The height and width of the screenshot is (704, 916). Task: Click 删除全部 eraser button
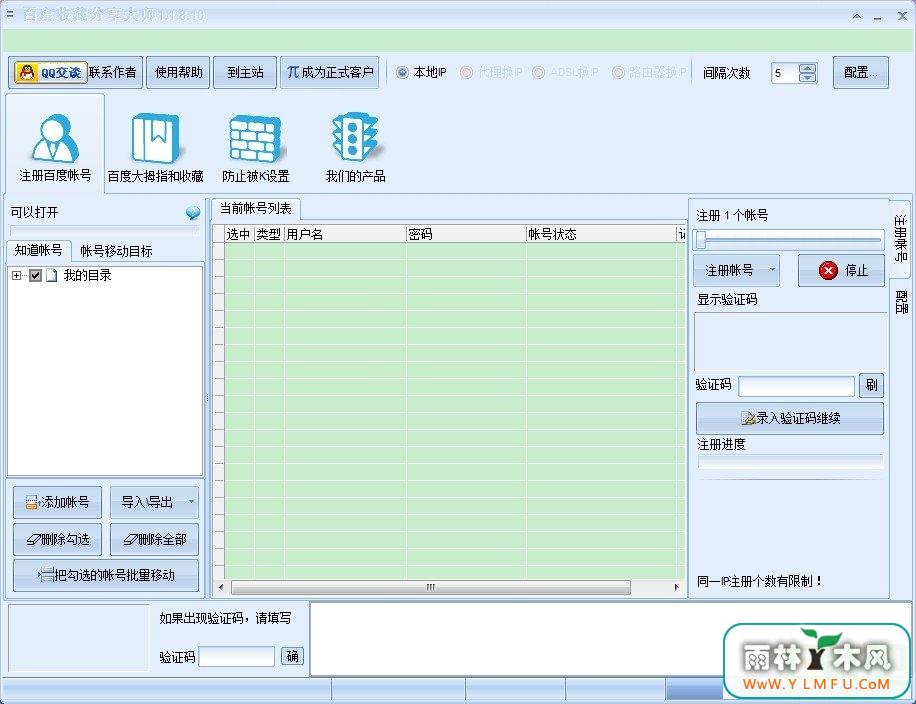pos(154,539)
